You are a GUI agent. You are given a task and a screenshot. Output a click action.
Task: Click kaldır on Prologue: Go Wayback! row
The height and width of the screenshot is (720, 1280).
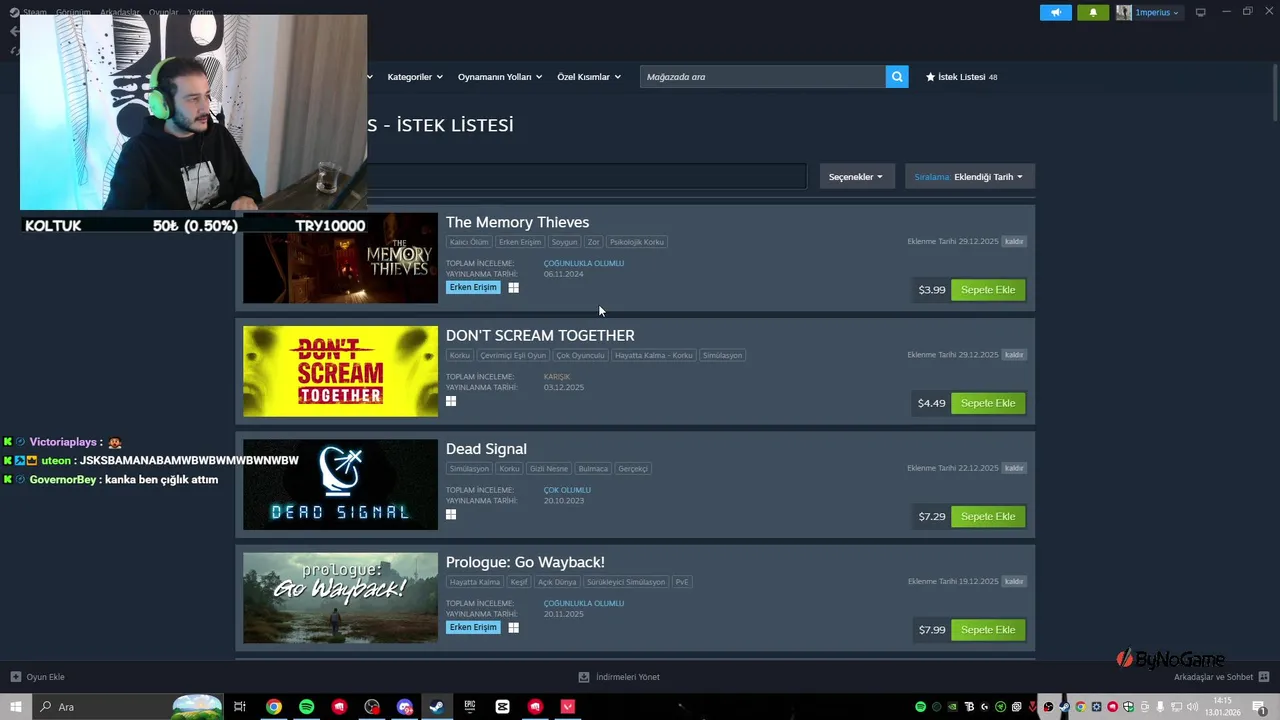point(1014,582)
